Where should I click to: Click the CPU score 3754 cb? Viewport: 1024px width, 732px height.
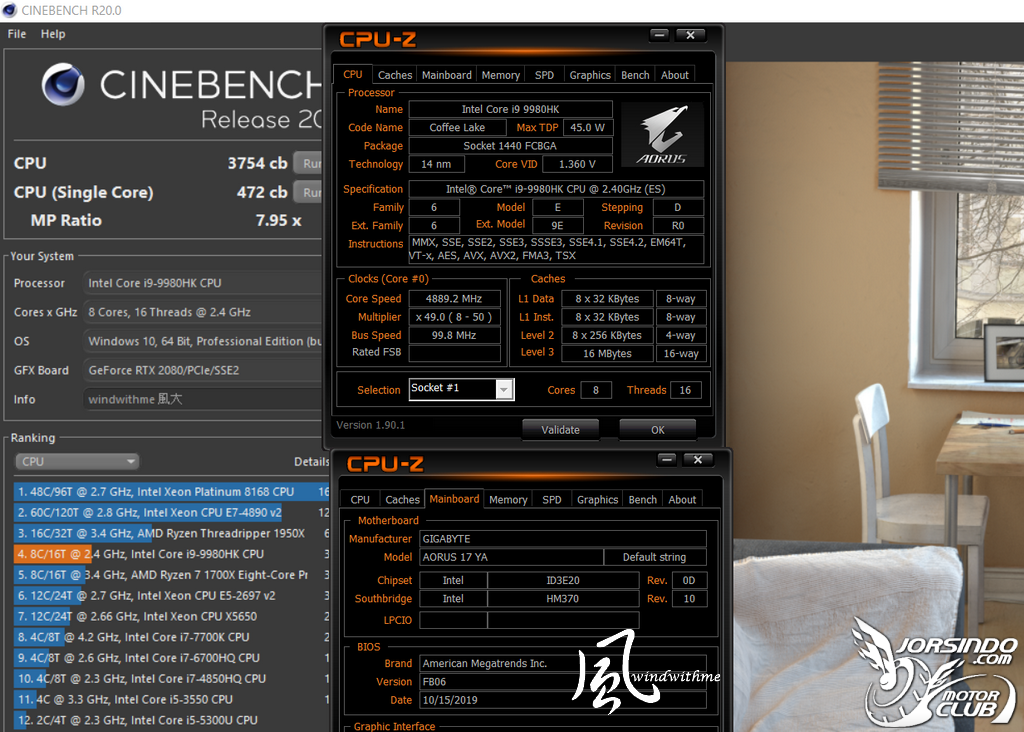click(x=257, y=163)
